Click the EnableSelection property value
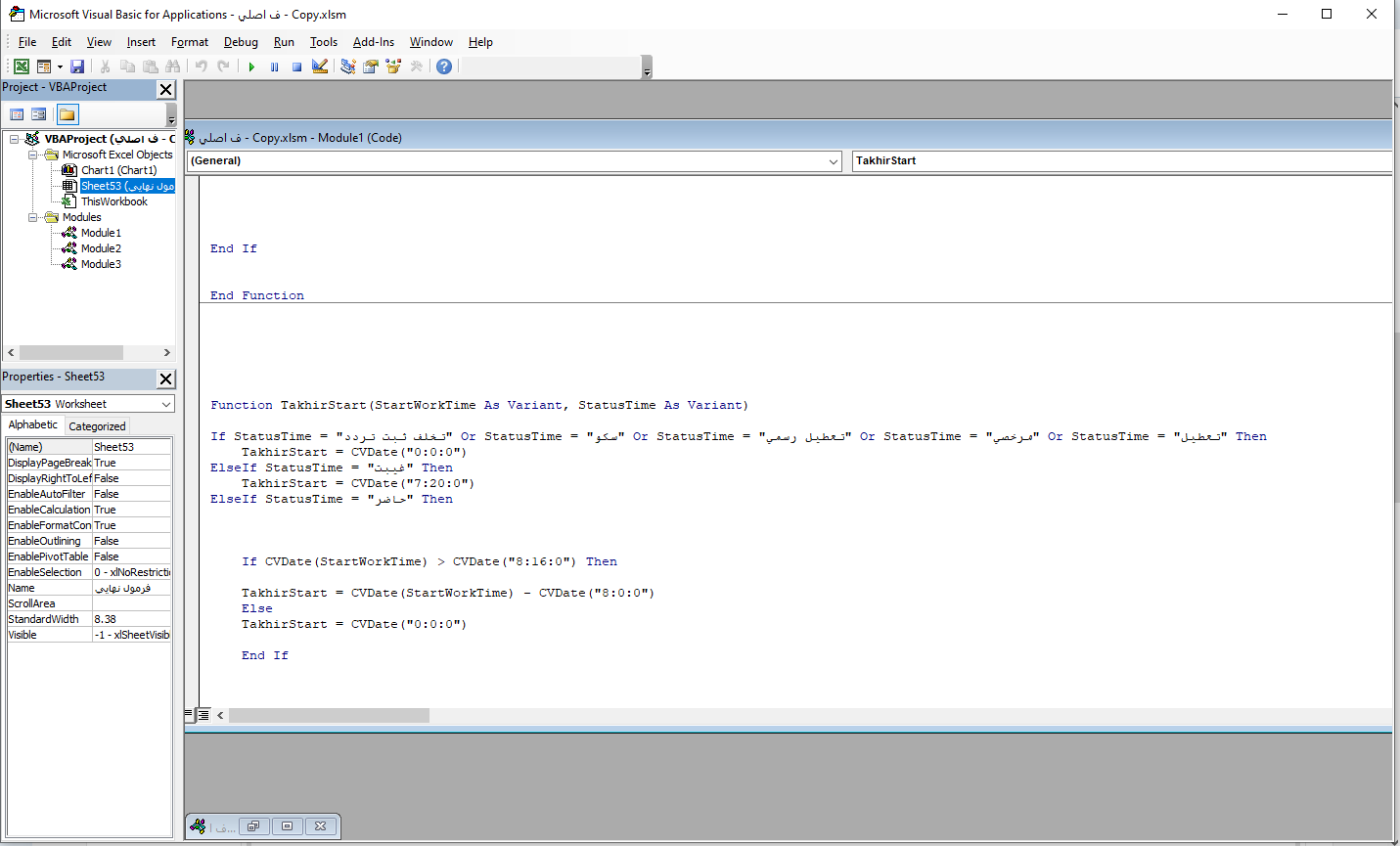Viewport: 1400px width, 846px height. [132, 572]
